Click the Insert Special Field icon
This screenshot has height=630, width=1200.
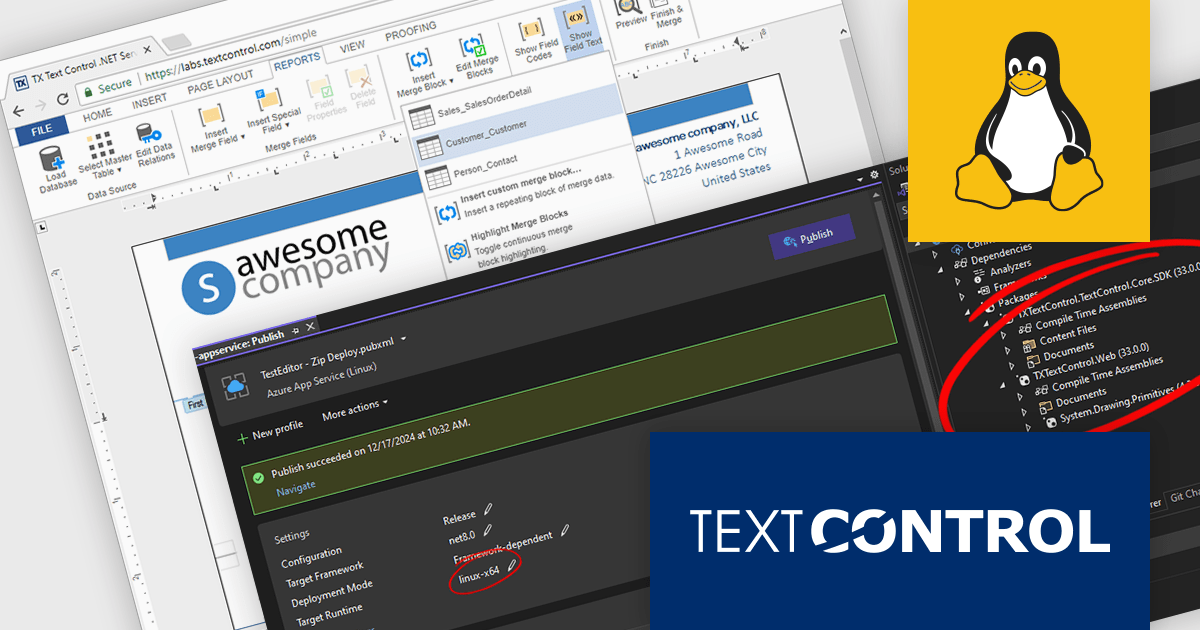tap(269, 96)
